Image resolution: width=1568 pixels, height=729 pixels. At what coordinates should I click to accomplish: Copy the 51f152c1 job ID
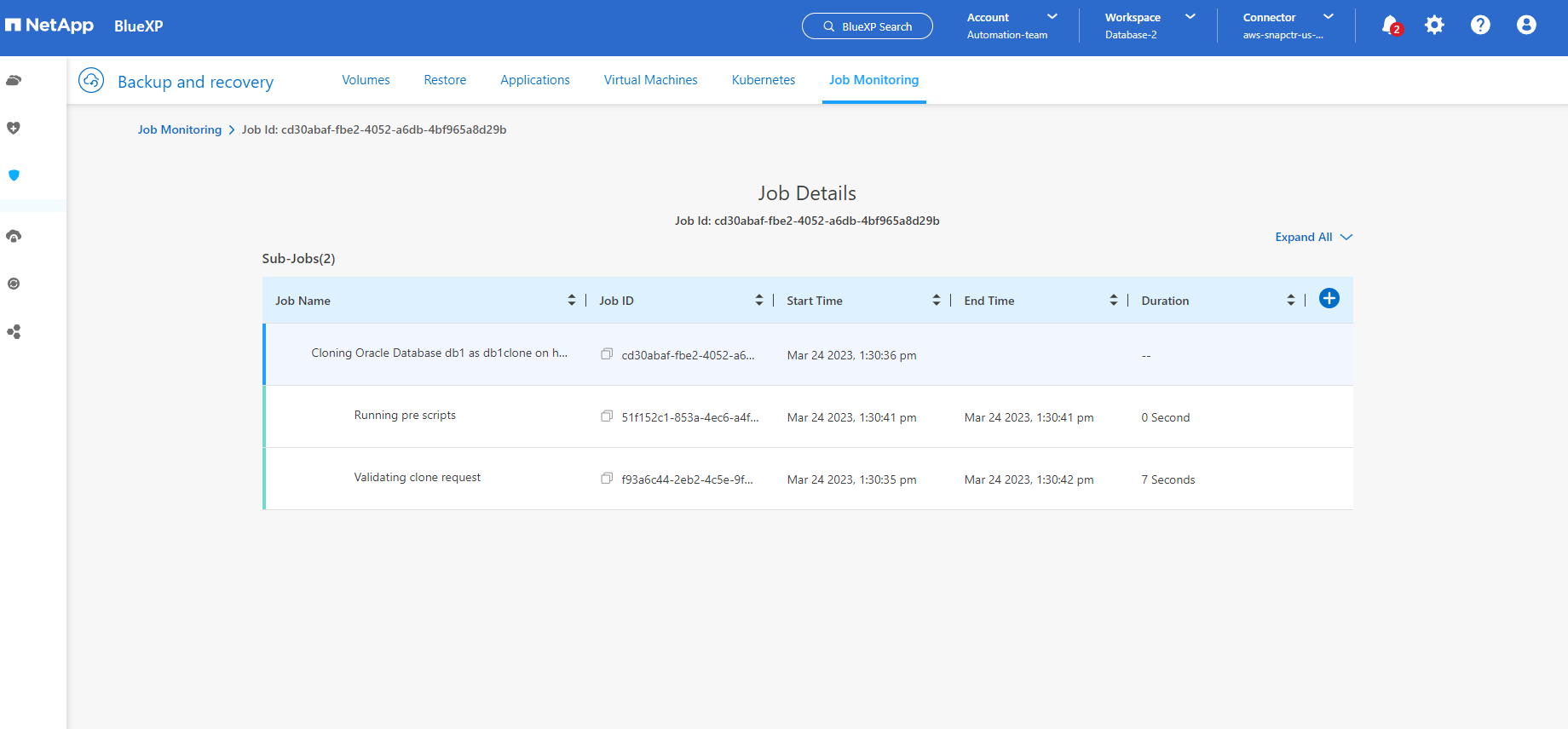point(607,416)
